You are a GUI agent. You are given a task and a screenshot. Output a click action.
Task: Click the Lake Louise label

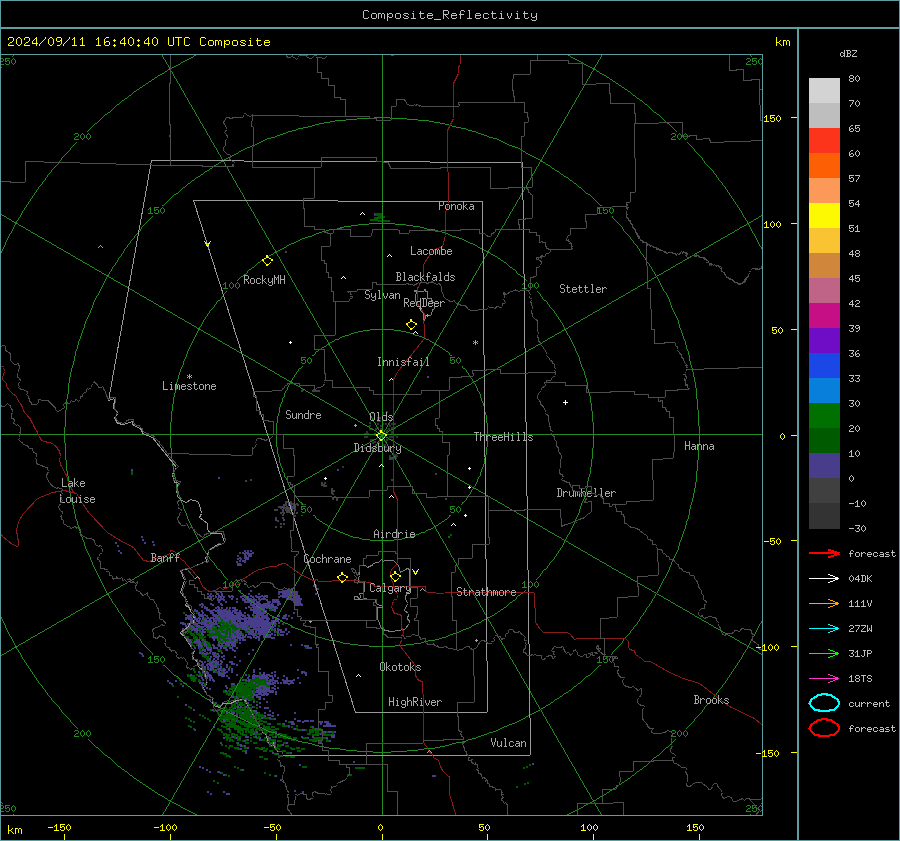(x=77, y=491)
